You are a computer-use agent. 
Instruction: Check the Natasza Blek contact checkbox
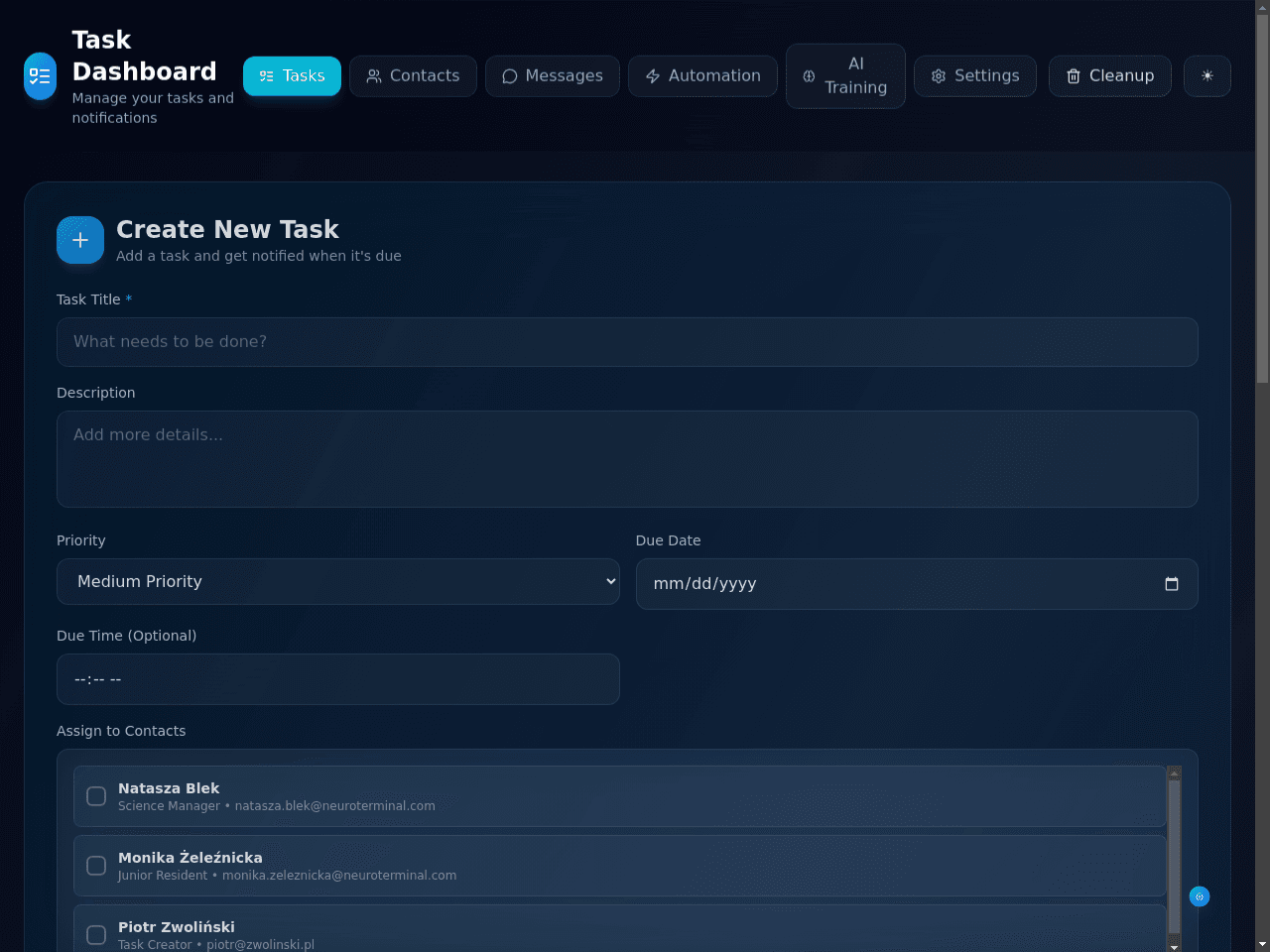pos(96,796)
